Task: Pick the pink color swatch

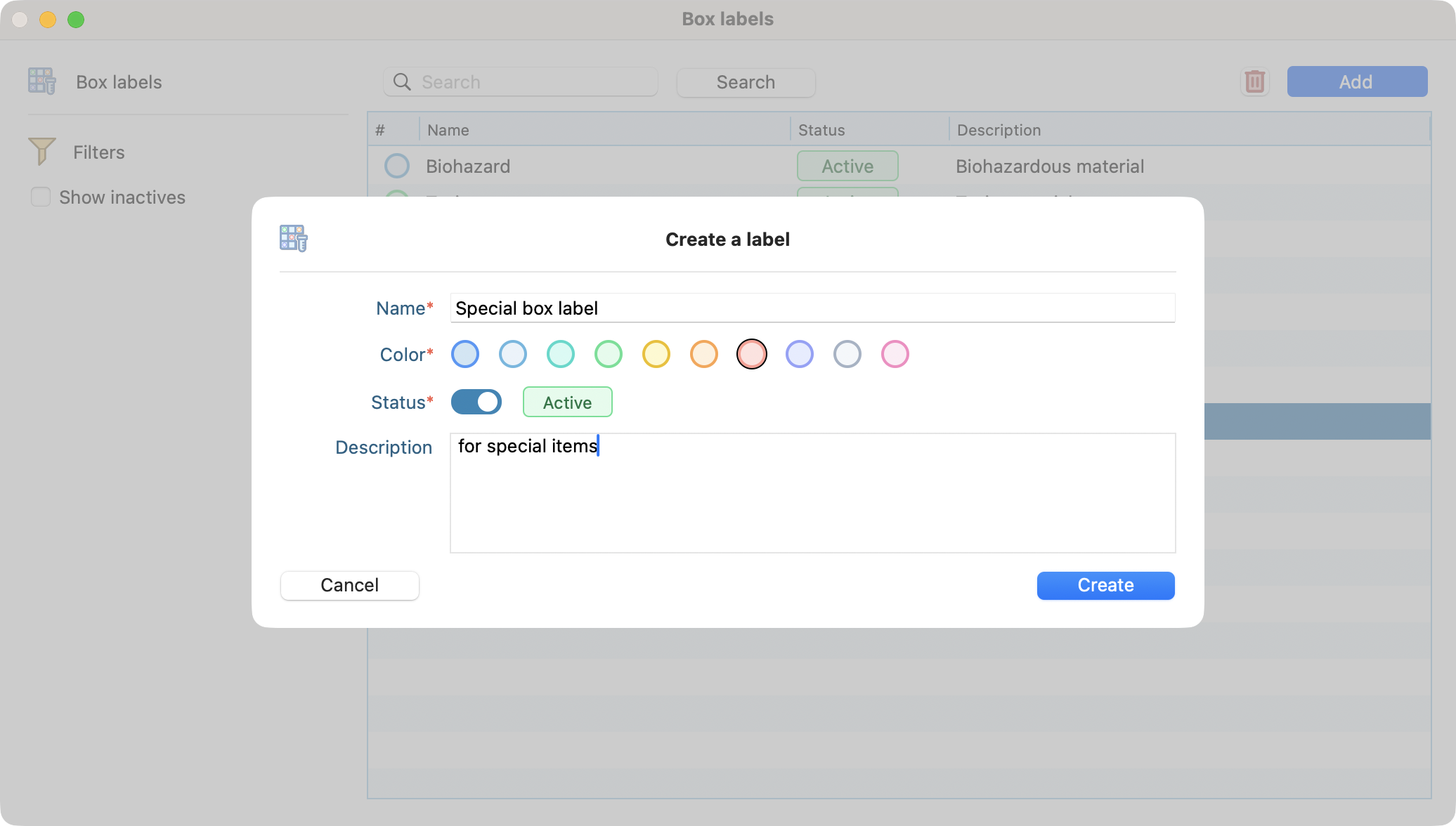Action: point(895,355)
